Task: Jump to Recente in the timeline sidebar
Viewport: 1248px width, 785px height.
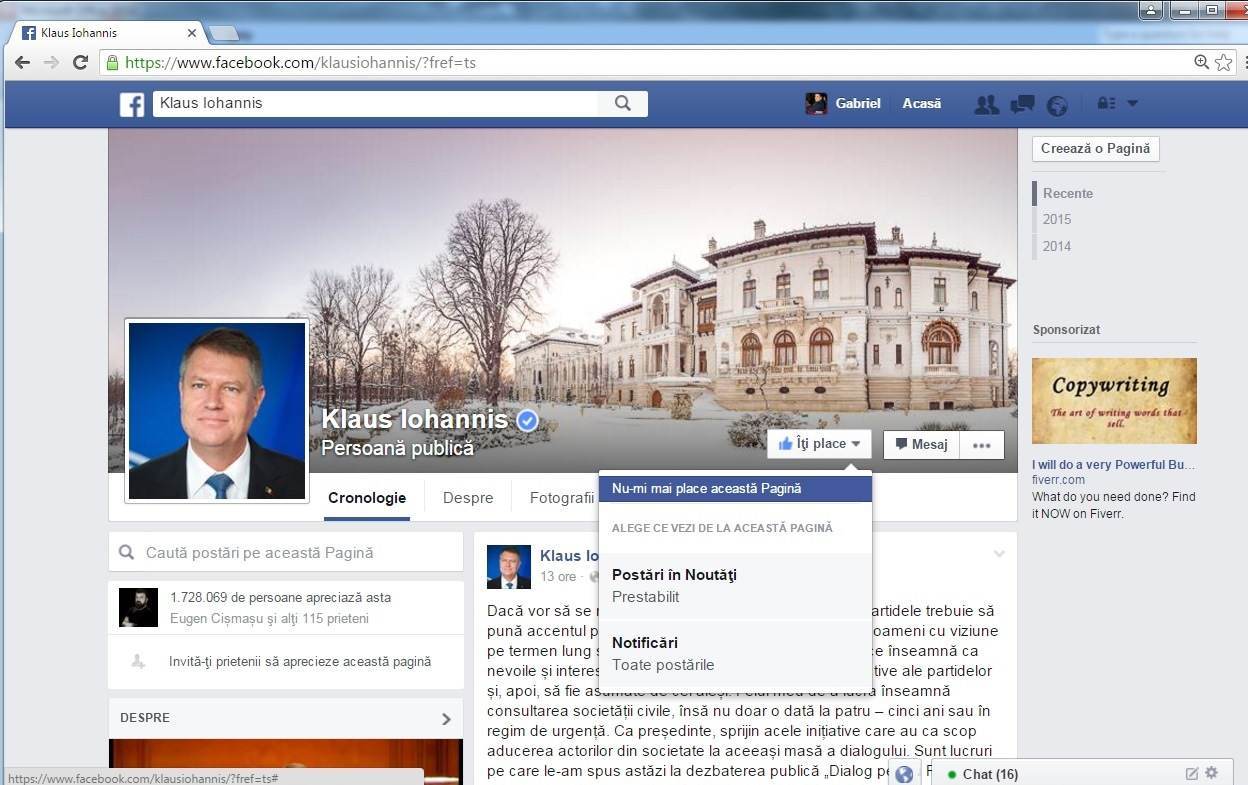Action: click(x=1068, y=194)
